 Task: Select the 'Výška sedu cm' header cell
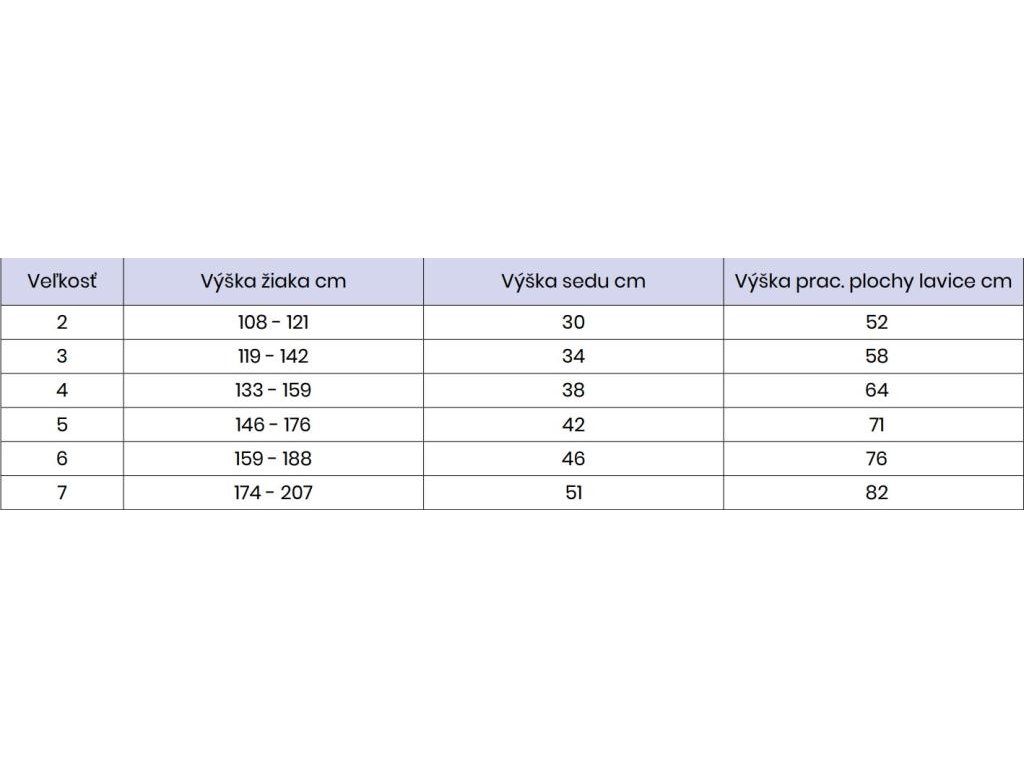coord(573,281)
